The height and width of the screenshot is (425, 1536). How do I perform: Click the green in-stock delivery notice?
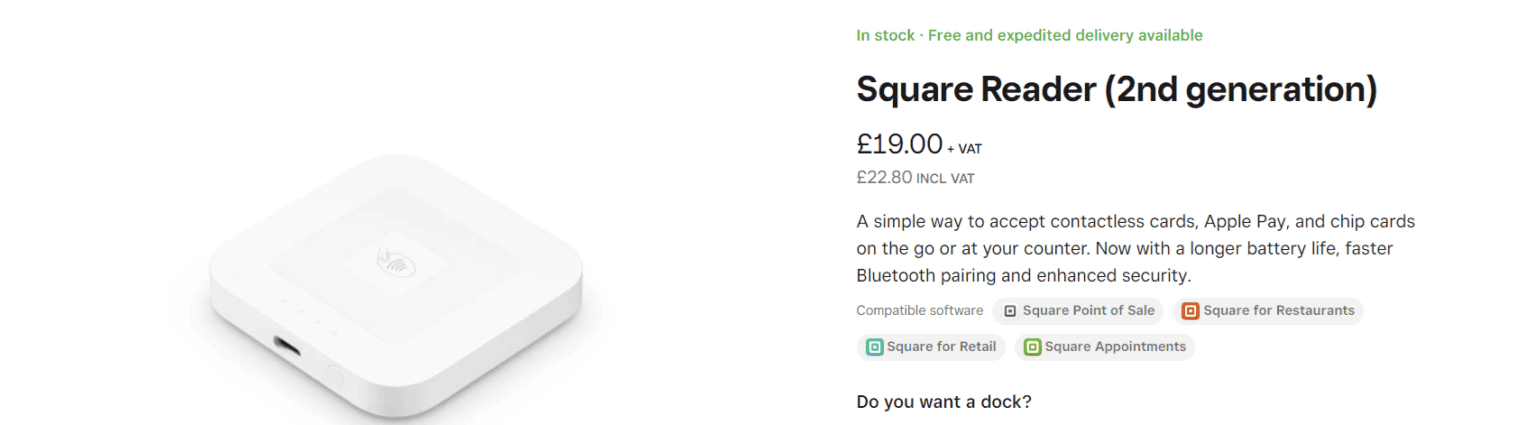pyautogui.click(x=1029, y=36)
